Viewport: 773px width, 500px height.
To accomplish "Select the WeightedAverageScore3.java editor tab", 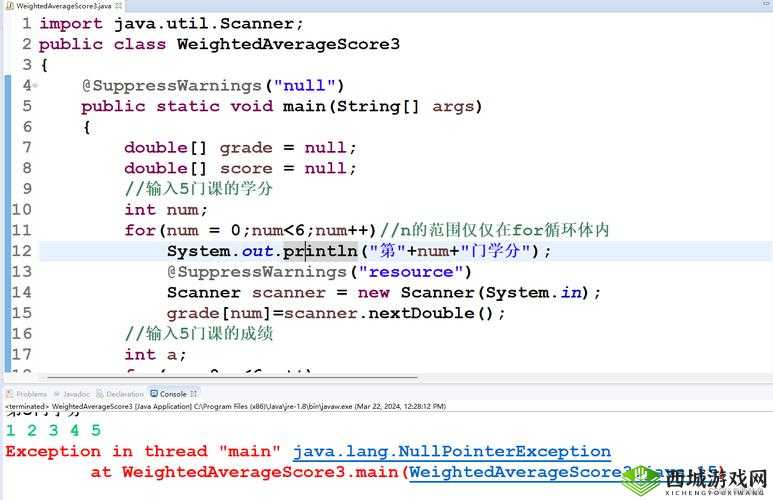I will tap(64, 6).
